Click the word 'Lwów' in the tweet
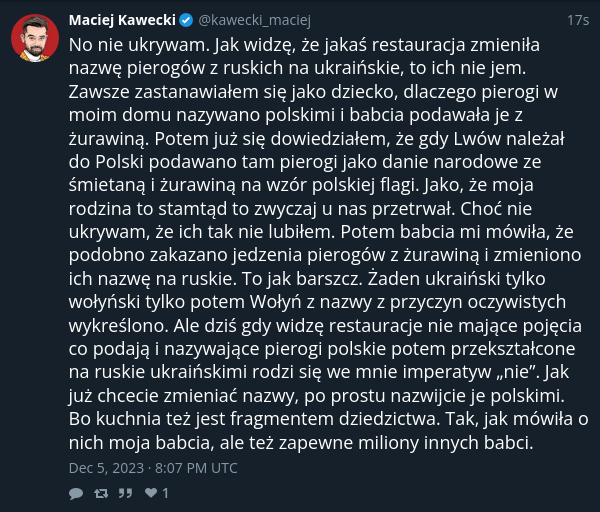This screenshot has width=600, height=512. pos(477,139)
